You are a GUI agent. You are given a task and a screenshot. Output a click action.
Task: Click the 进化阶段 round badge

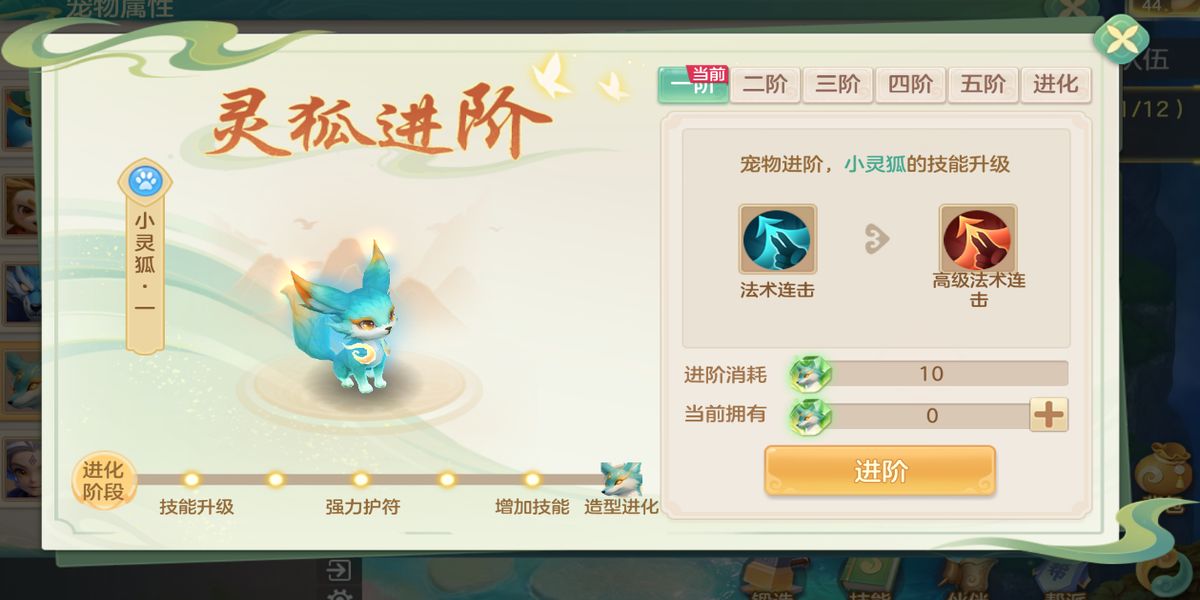(x=104, y=480)
